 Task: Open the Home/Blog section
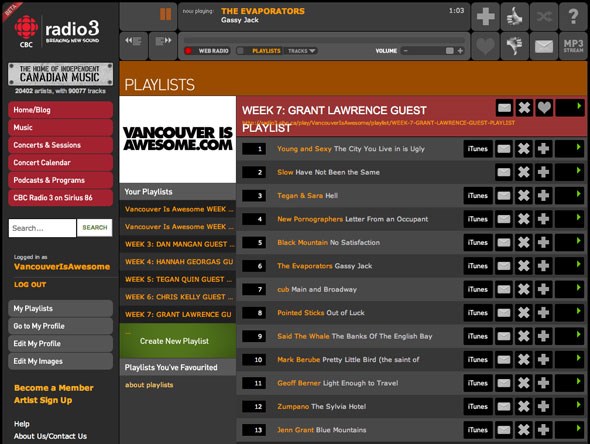pyautogui.click(x=61, y=110)
